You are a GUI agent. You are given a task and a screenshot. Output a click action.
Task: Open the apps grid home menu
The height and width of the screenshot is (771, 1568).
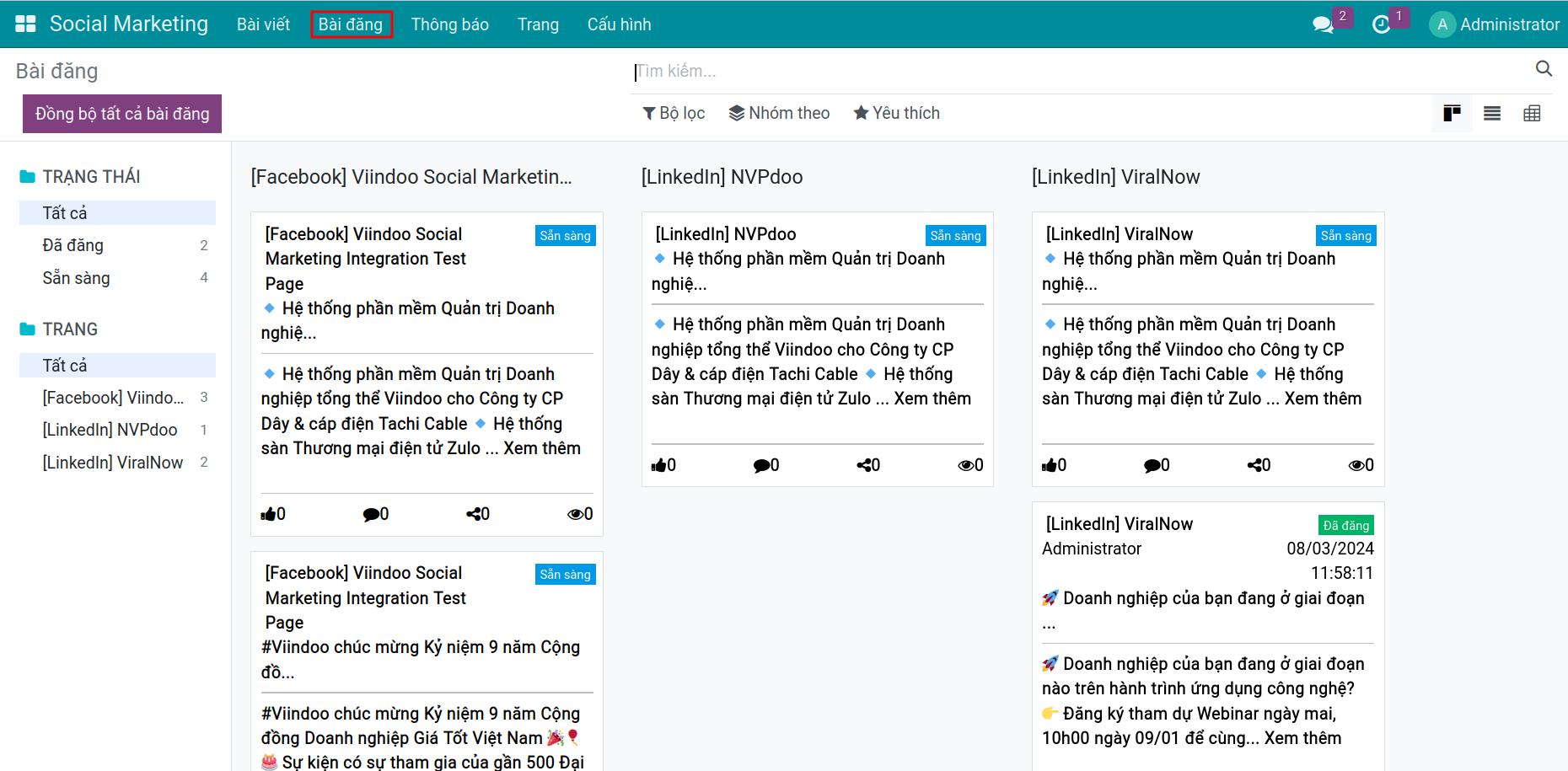25,24
